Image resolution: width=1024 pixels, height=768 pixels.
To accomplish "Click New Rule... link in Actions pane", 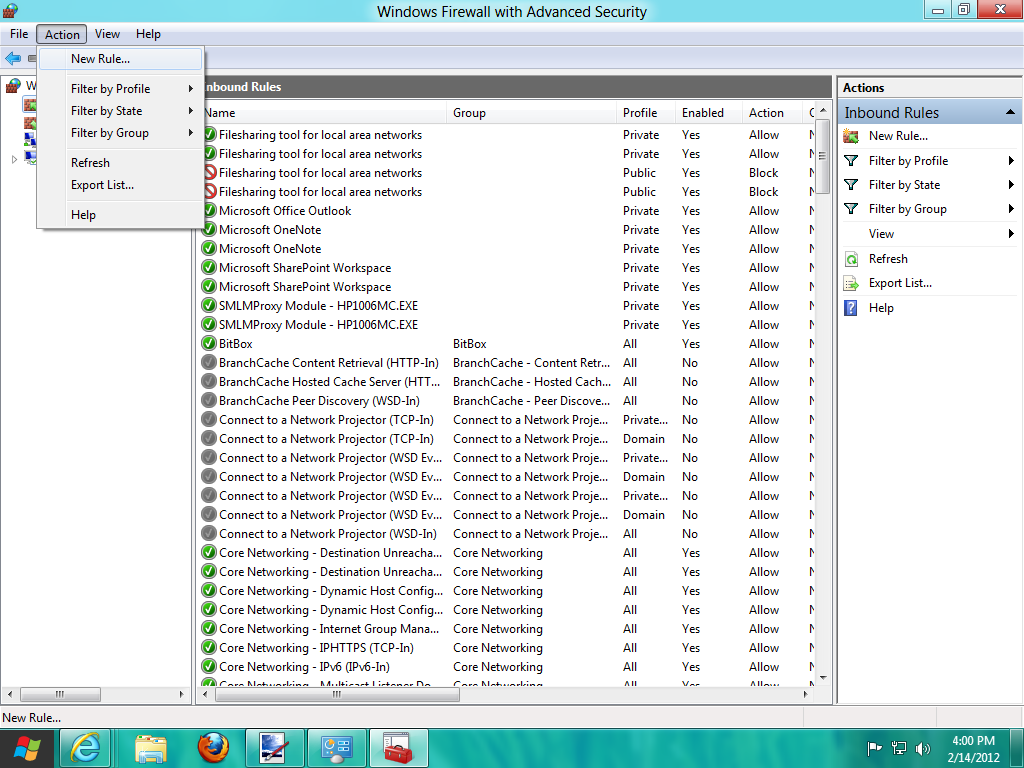I will click(x=898, y=136).
